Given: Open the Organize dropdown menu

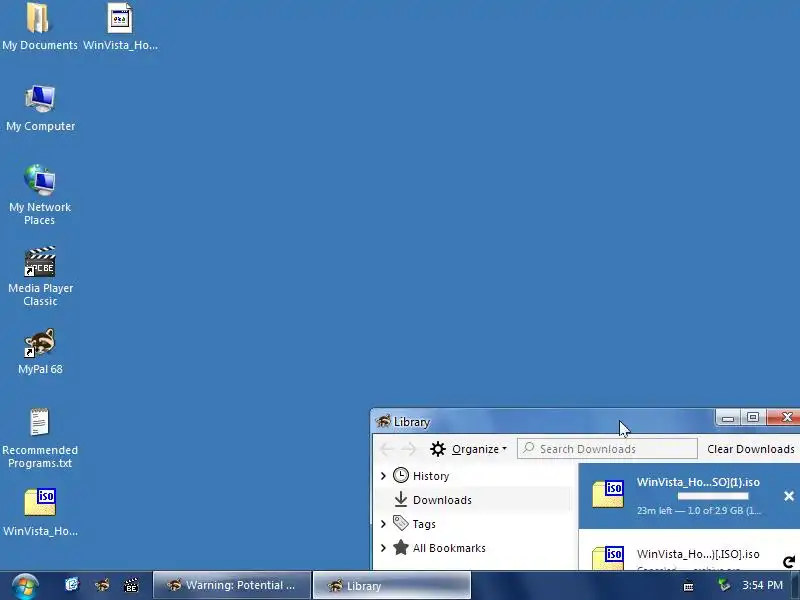Looking at the screenshot, I should (x=468, y=449).
